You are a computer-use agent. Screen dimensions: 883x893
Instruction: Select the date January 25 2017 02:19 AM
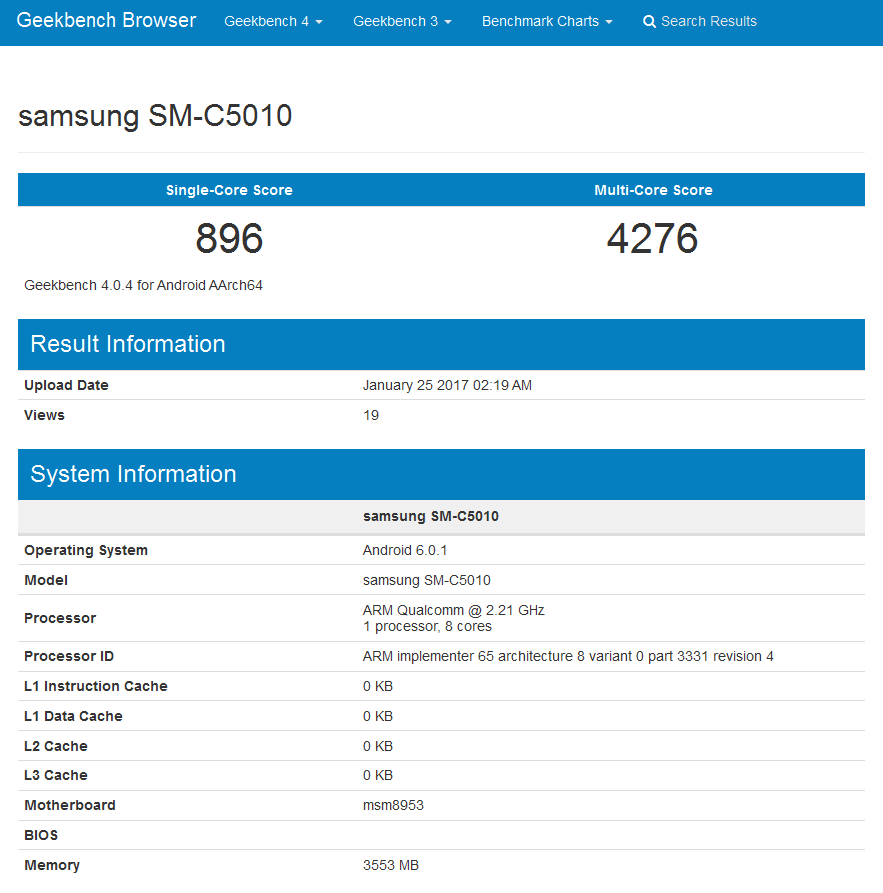pyautogui.click(x=447, y=385)
